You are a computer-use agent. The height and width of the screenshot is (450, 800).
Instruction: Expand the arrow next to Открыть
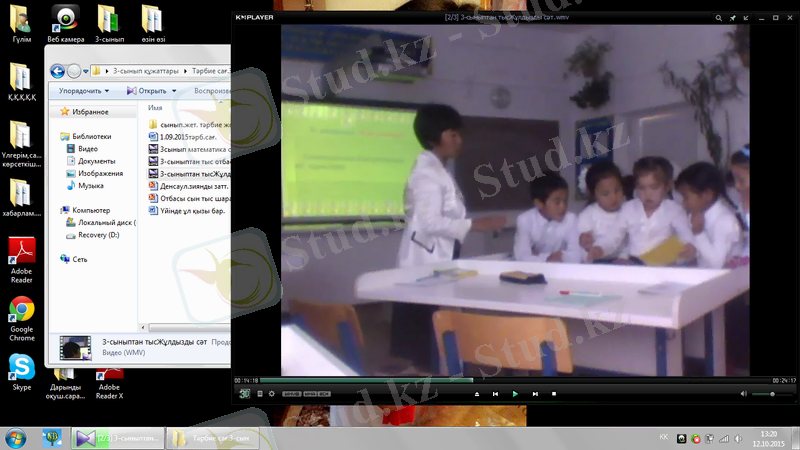(x=175, y=91)
